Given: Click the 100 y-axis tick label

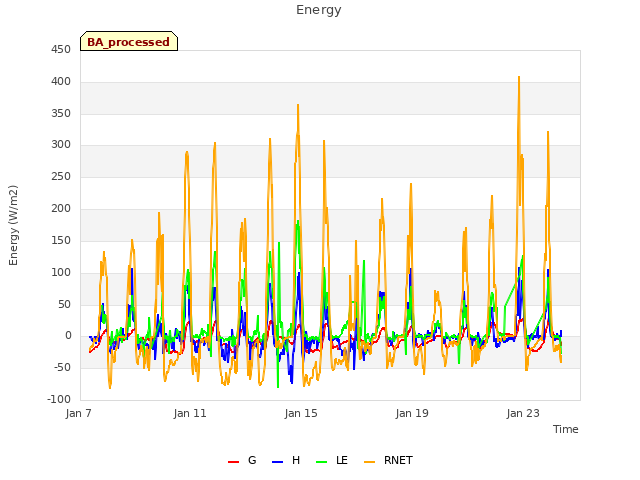Looking at the screenshot, I should [61, 272].
